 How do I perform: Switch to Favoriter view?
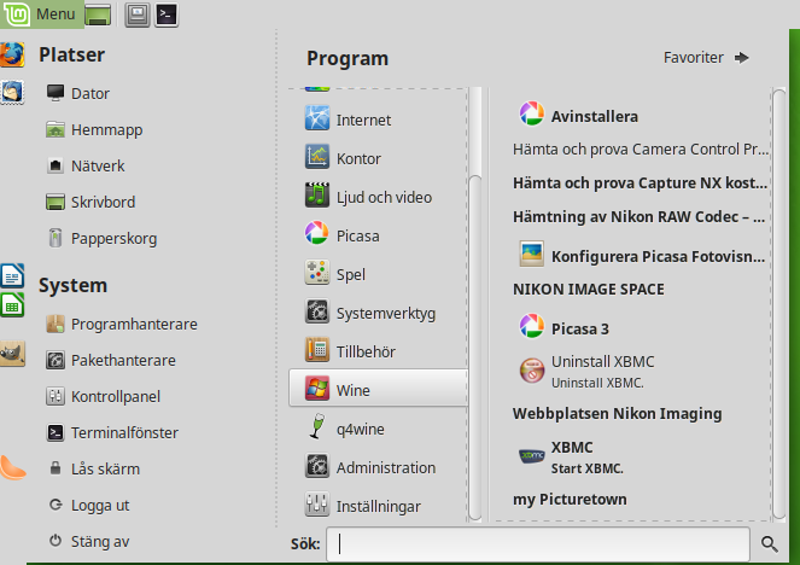[x=706, y=58]
